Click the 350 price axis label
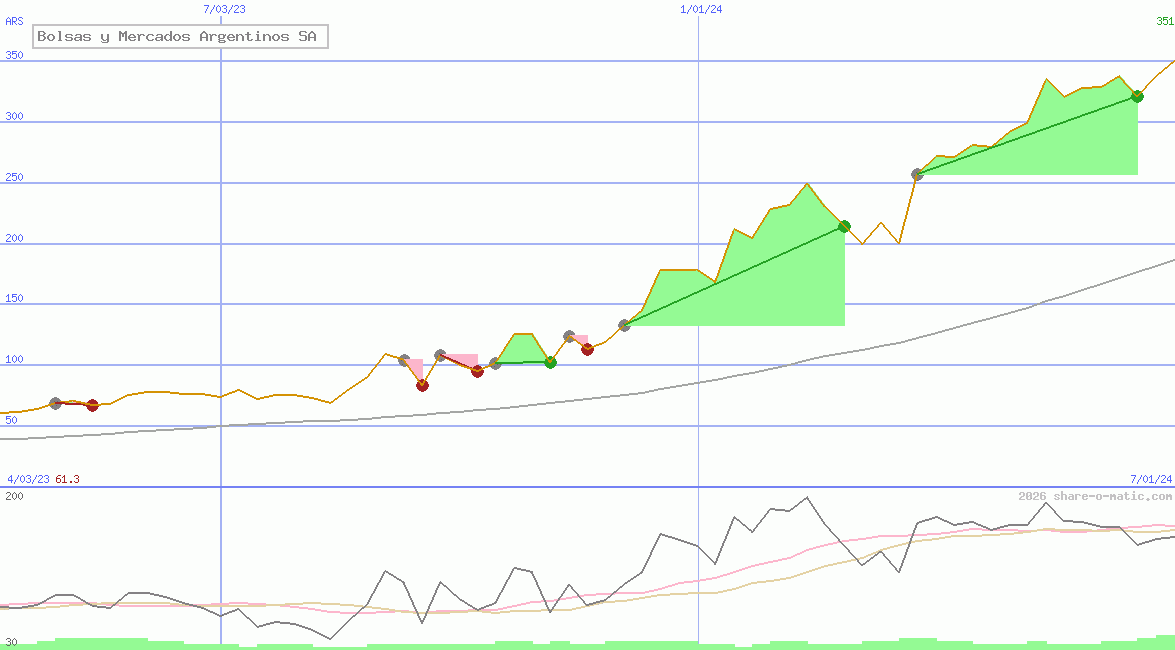The width and height of the screenshot is (1175, 650). (x=14, y=56)
